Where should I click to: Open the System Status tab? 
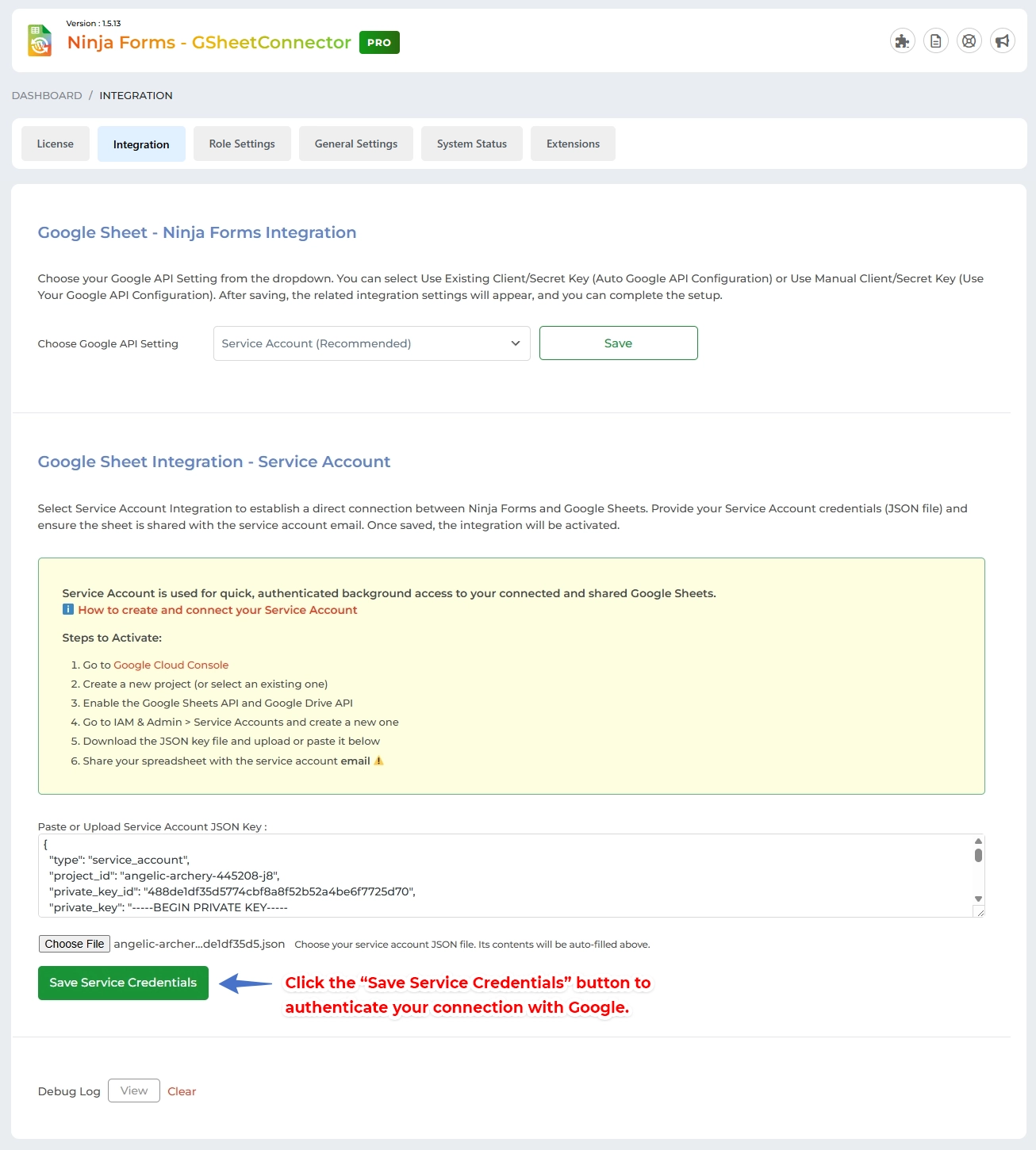tap(471, 144)
